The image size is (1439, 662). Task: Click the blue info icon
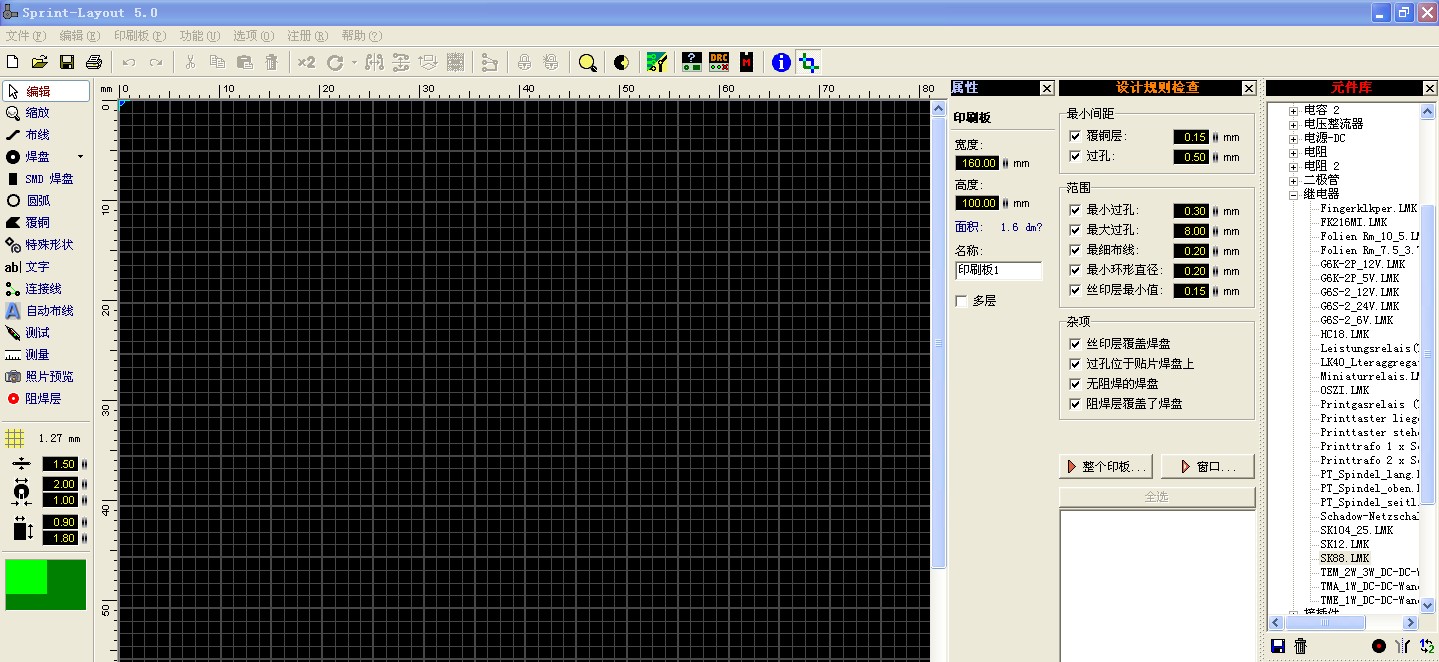point(781,62)
